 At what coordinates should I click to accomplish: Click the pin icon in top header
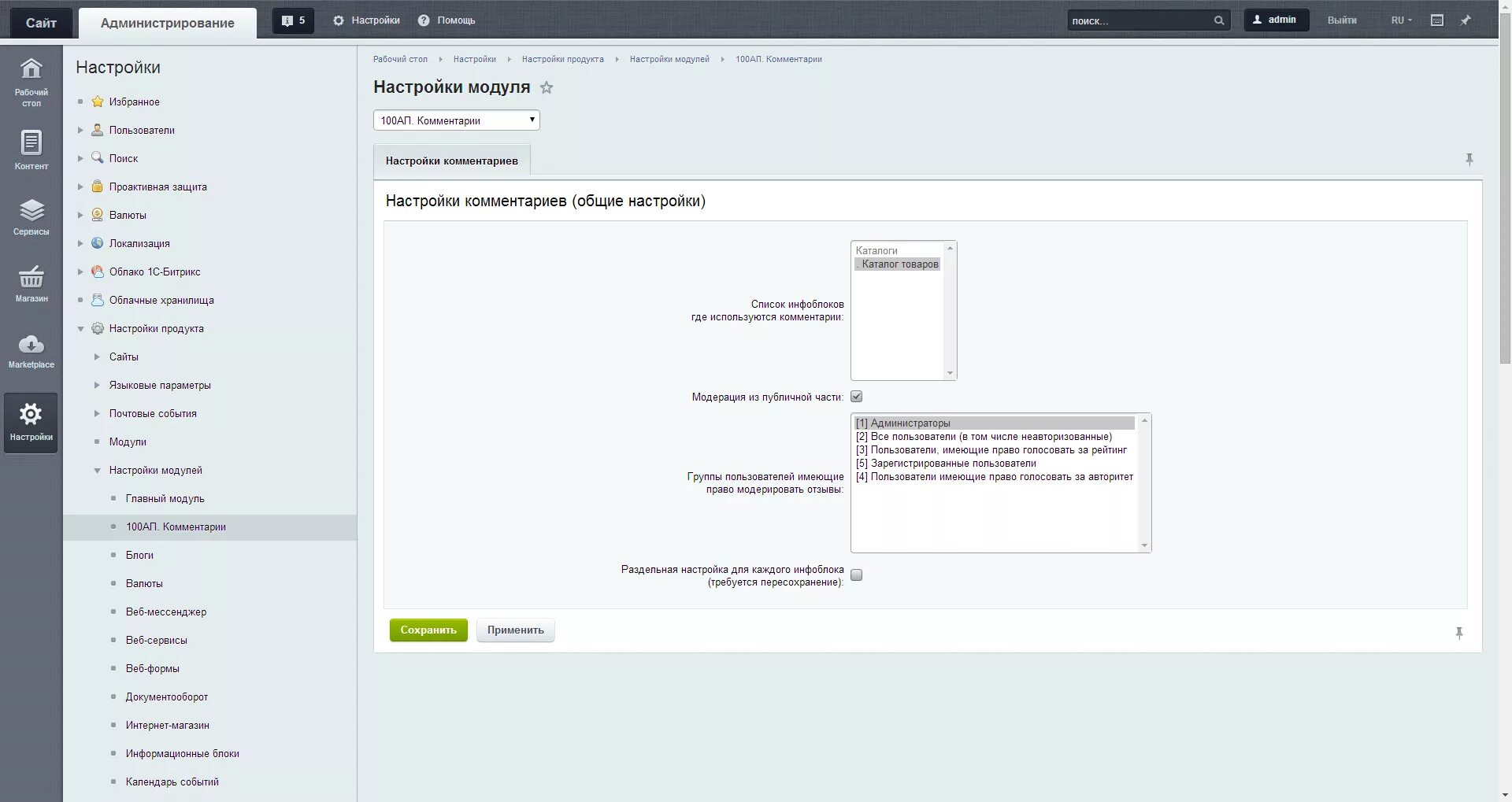tap(1466, 20)
